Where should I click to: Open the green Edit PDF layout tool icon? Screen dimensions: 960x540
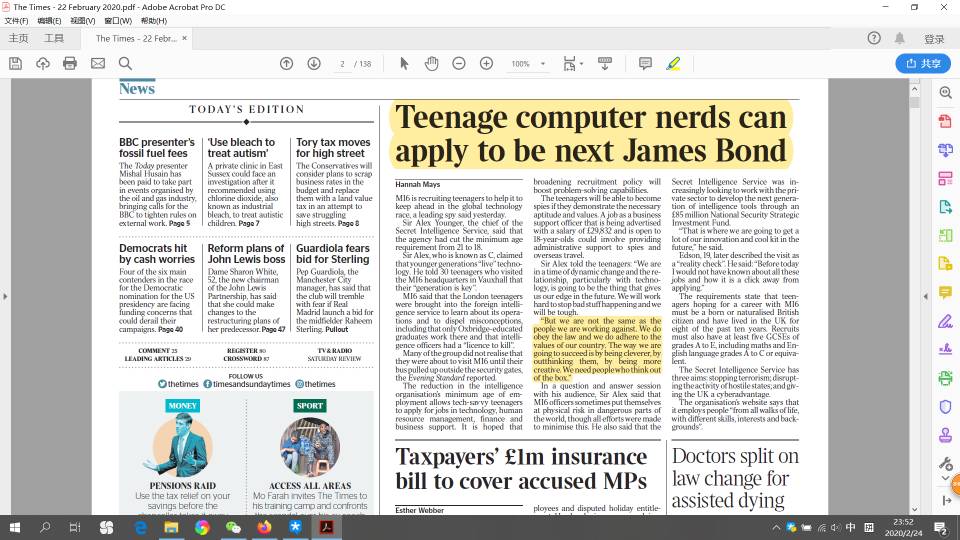tap(945, 235)
